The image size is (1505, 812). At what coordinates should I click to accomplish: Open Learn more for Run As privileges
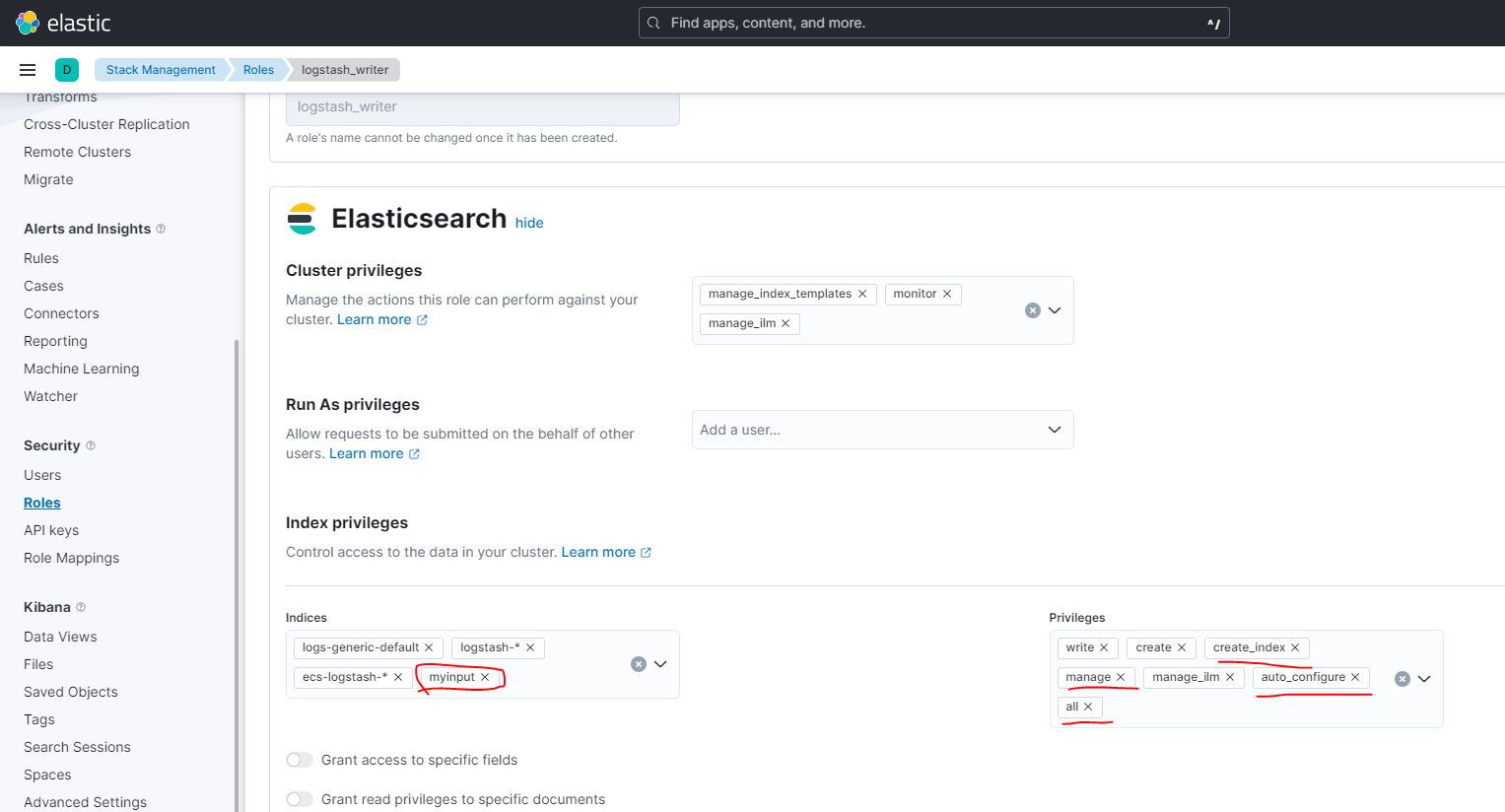point(375,453)
